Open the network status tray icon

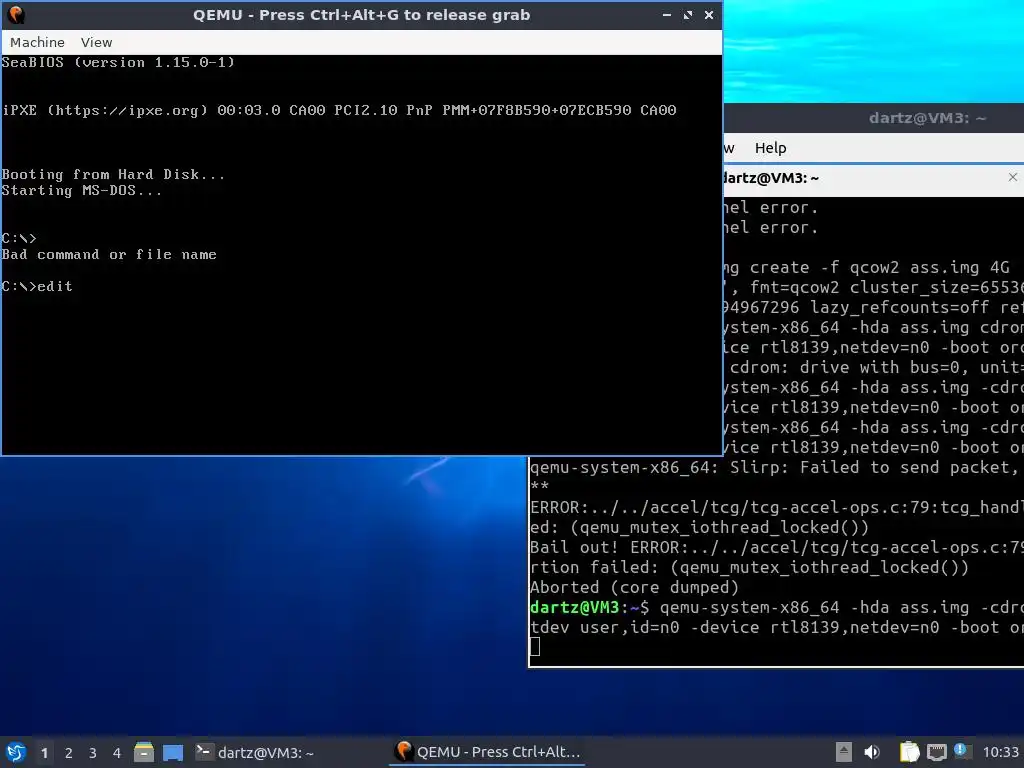[937, 752]
